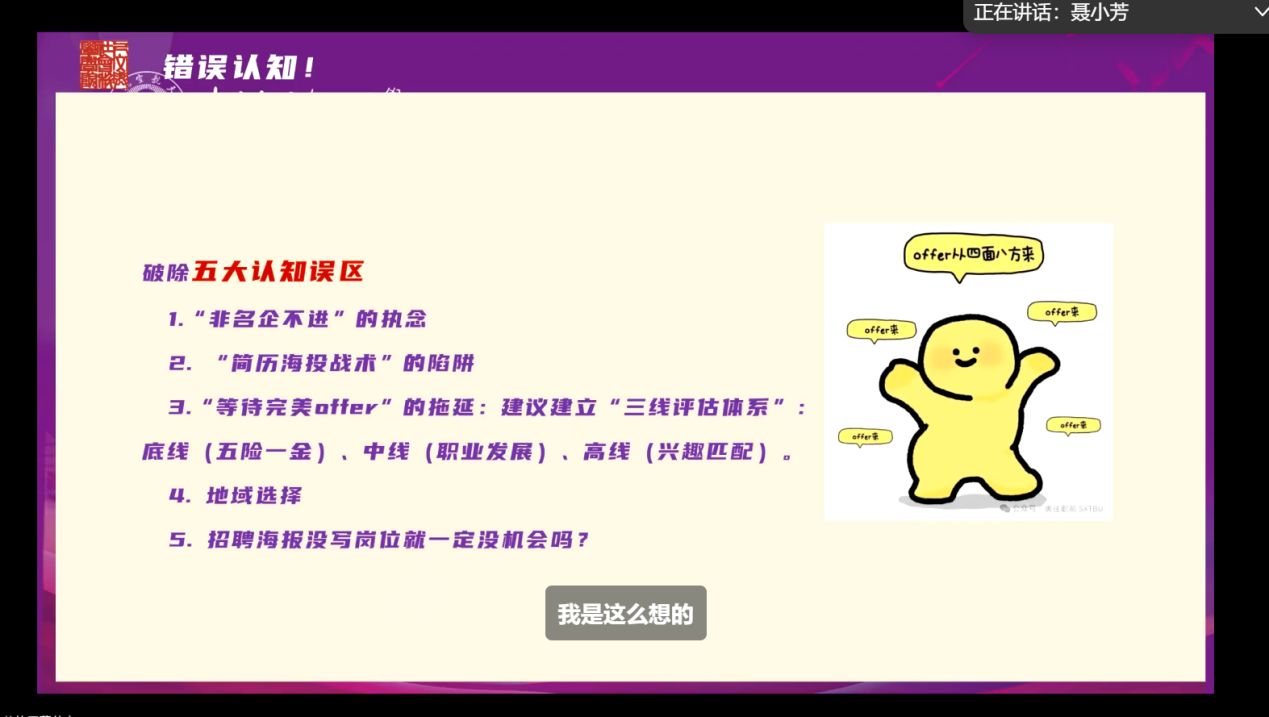Click the subtitle caption '我是这么想的'
Image resolution: width=1269 pixels, height=717 pixels.
[625, 613]
